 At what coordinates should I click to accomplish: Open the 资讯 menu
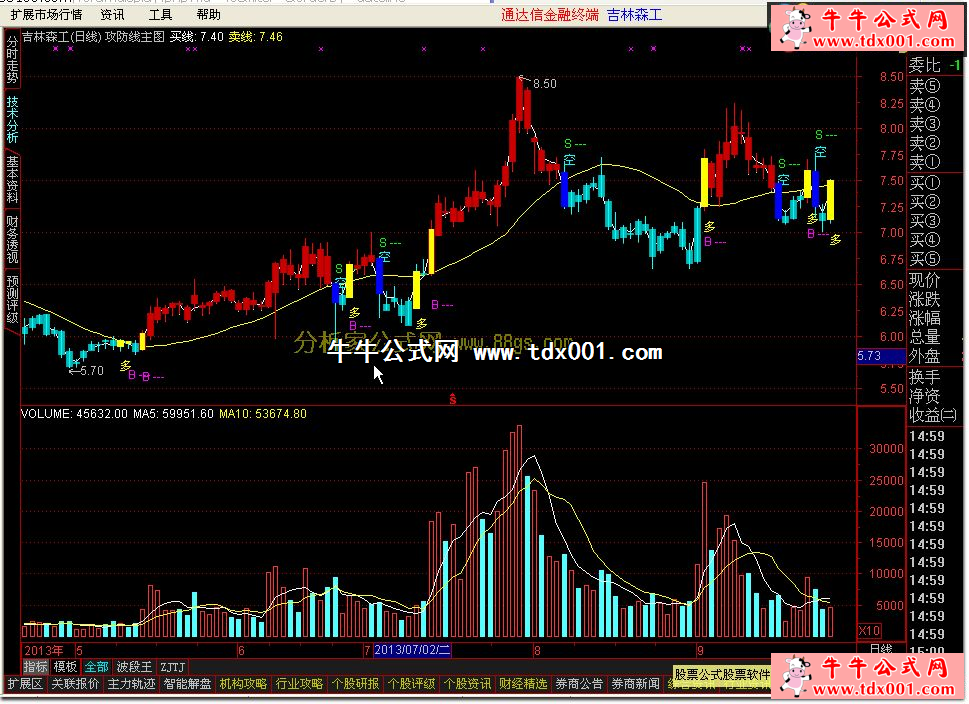112,14
